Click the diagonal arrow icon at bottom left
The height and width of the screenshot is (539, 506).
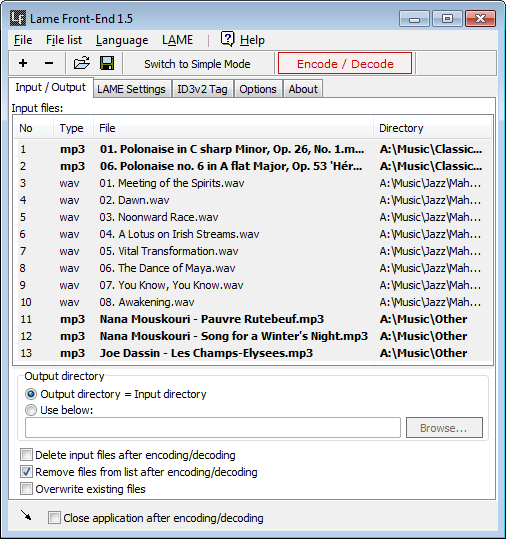26,515
